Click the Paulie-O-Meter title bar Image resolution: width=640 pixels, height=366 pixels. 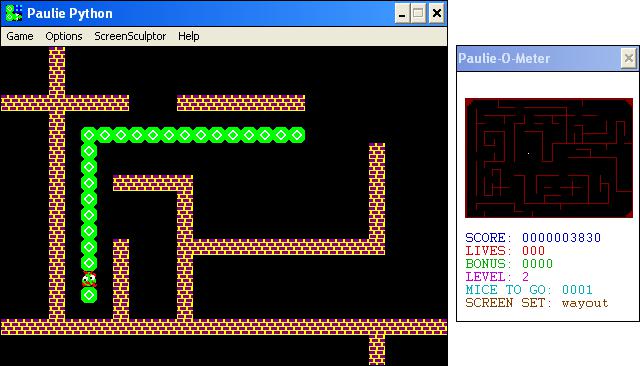tap(539, 58)
